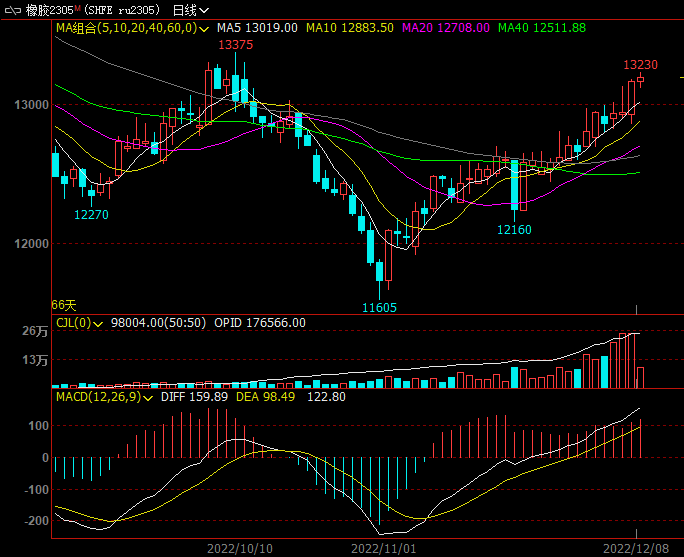The width and height of the screenshot is (684, 557).
Task: Click the 12000 price axis label
Action: coord(31,244)
